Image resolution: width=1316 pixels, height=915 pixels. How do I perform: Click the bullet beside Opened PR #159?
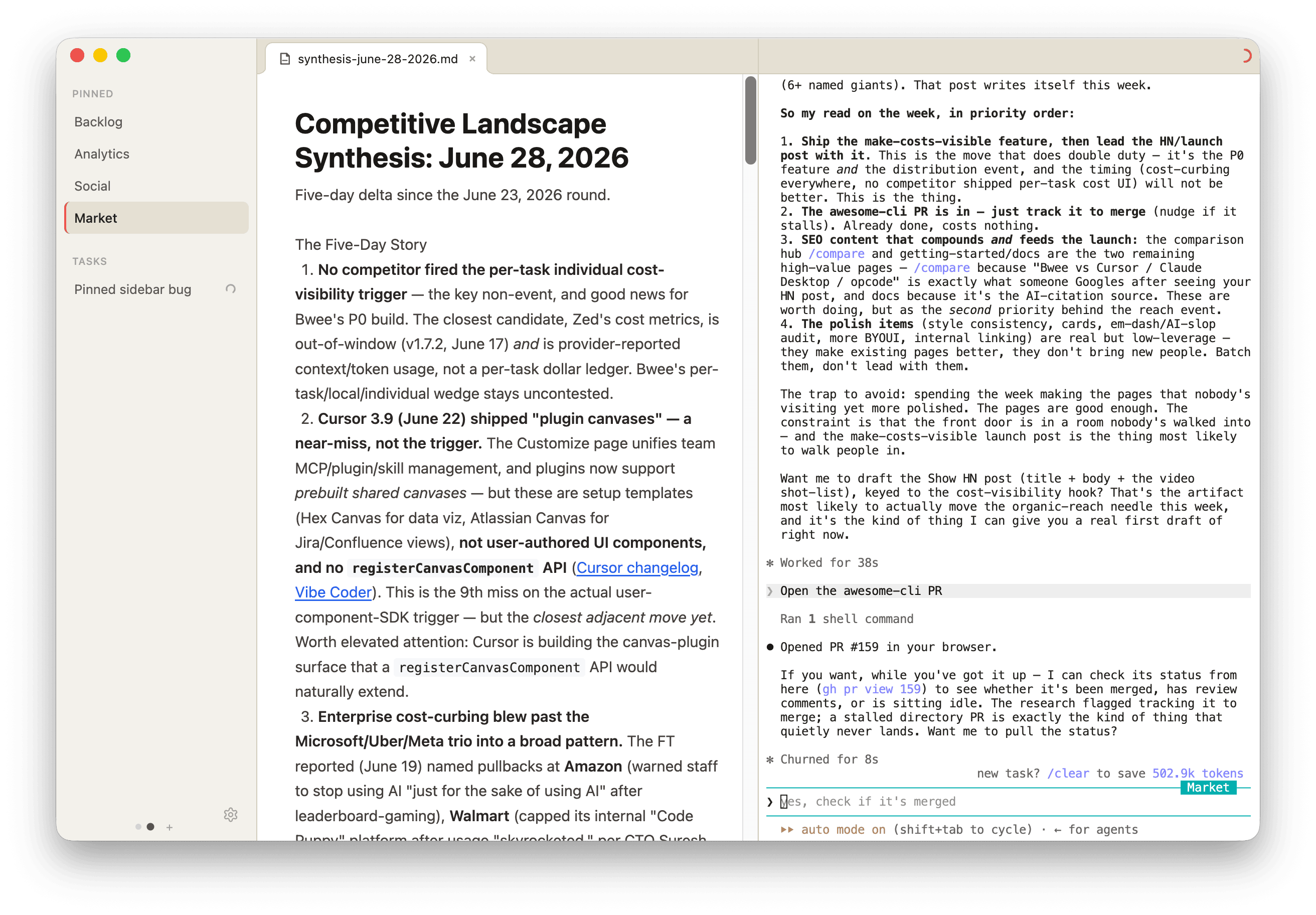coord(770,647)
